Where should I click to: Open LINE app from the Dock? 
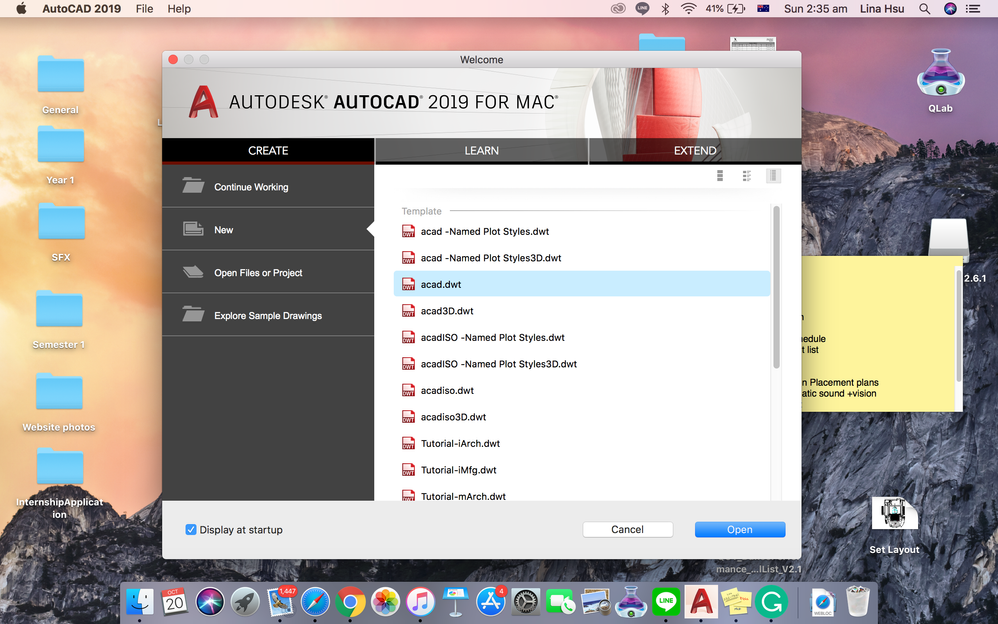click(666, 602)
